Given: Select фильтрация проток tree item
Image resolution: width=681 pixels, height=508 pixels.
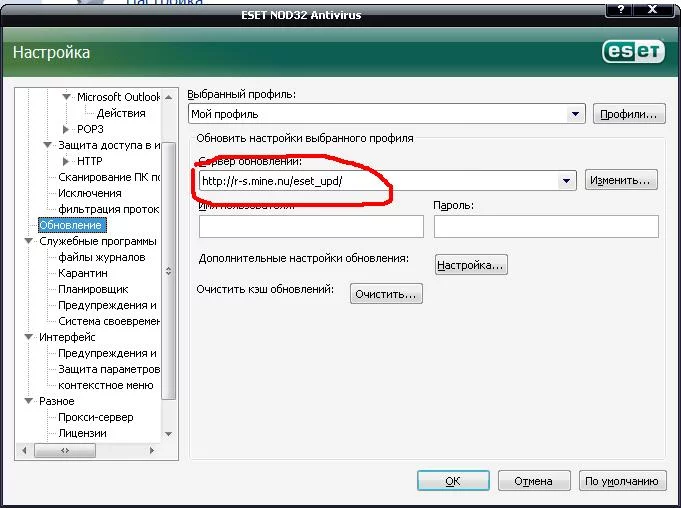Looking at the screenshot, I should tap(109, 209).
